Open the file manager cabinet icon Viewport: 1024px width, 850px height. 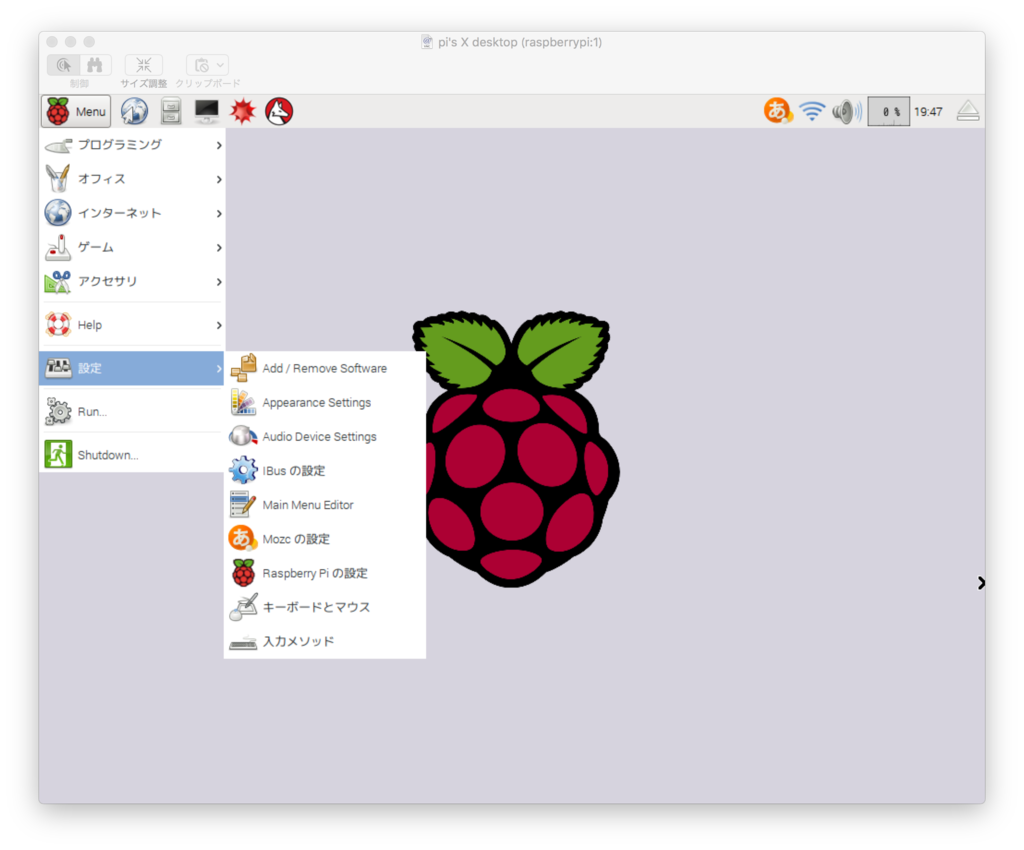coord(171,111)
